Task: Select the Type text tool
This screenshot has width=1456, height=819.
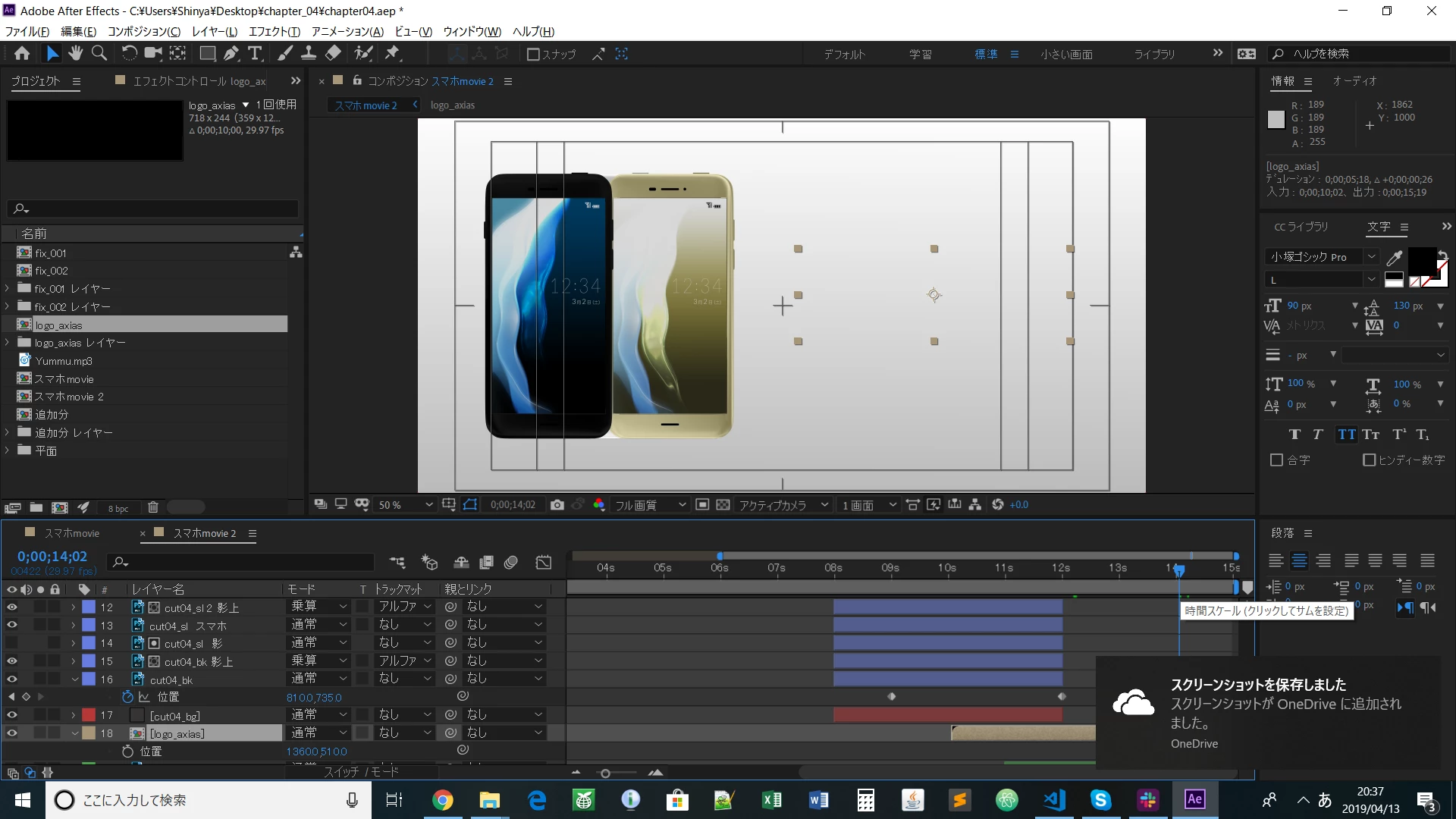Action: click(256, 53)
